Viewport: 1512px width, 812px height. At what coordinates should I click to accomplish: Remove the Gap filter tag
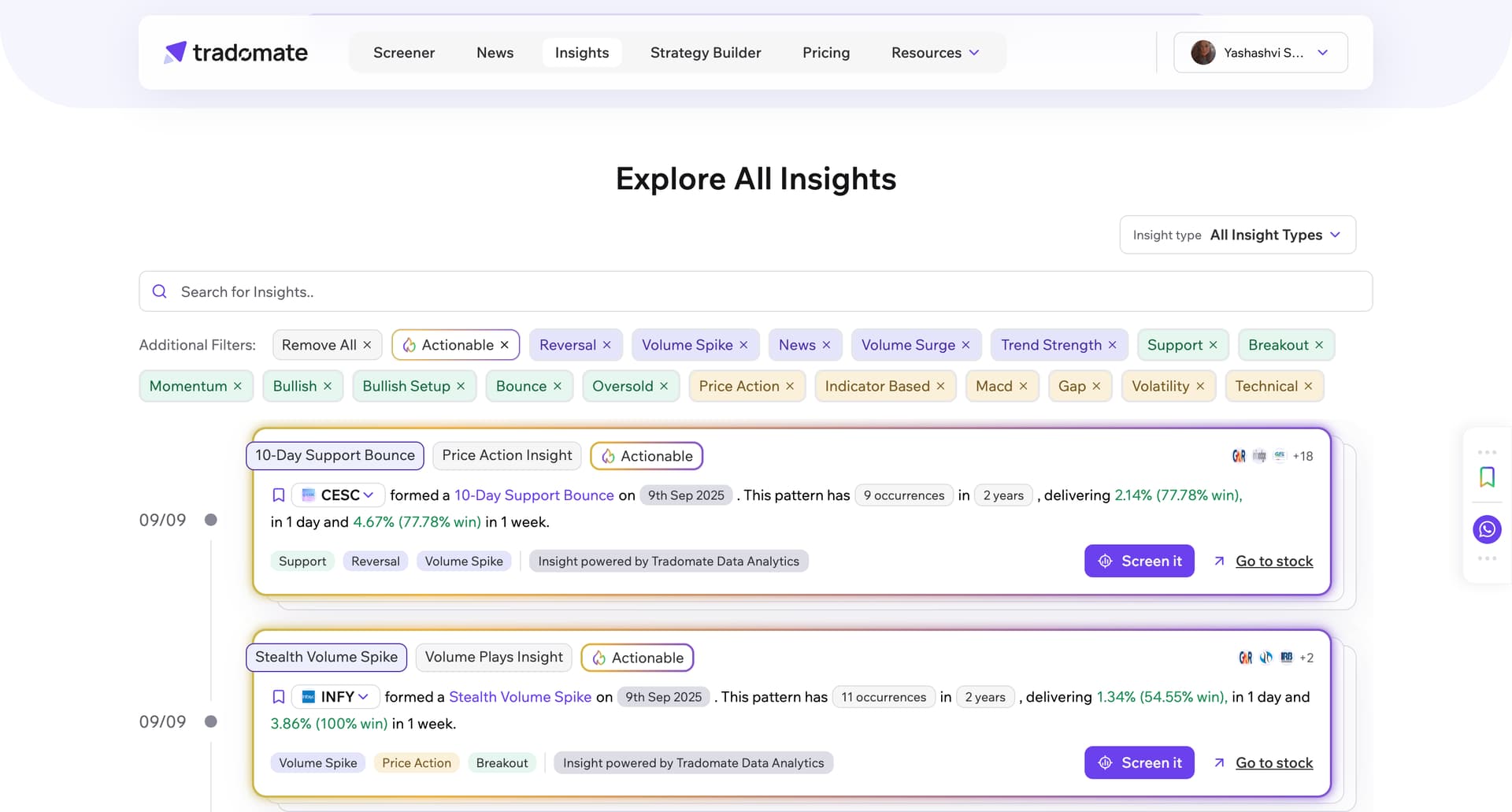pyautogui.click(x=1096, y=386)
